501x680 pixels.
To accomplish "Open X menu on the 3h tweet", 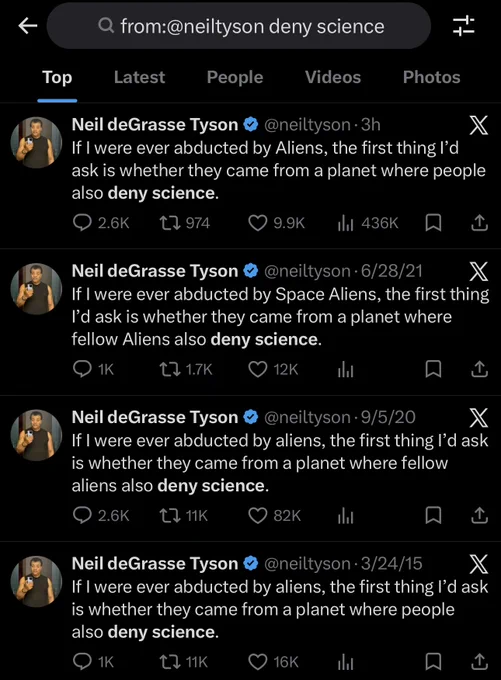I will point(479,125).
